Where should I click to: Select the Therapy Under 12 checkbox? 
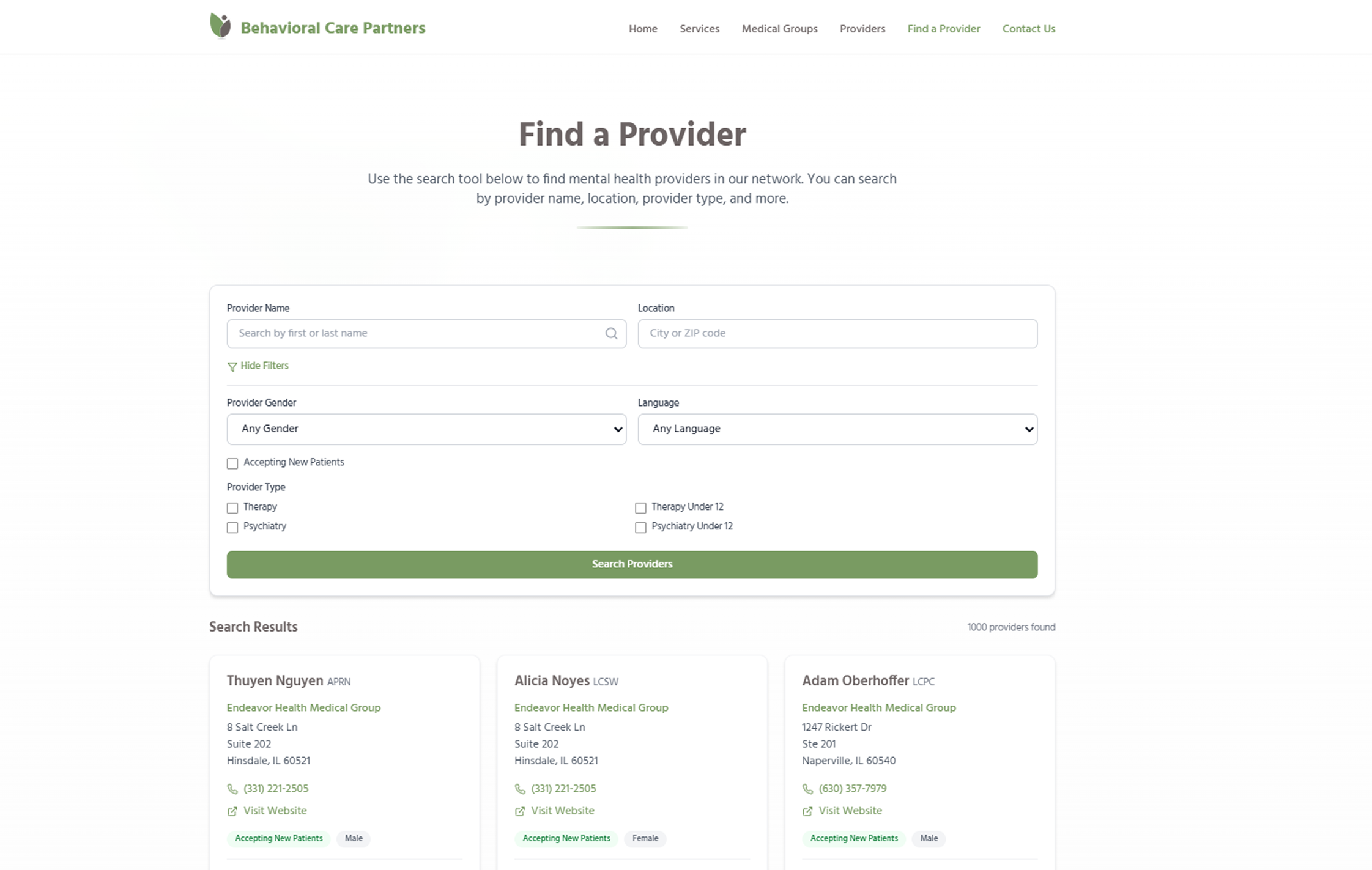click(640, 508)
